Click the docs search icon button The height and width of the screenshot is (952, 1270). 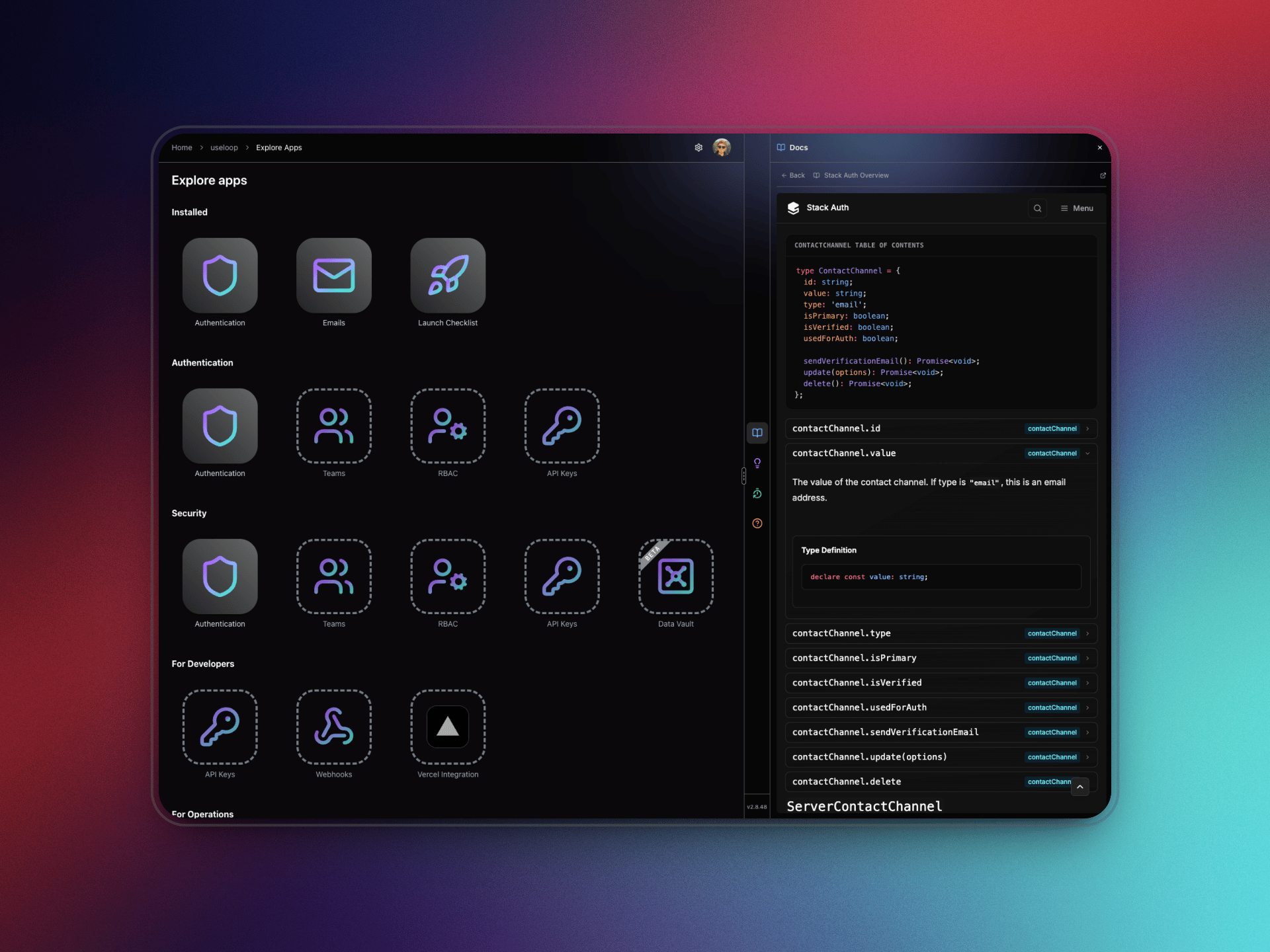click(x=1037, y=208)
